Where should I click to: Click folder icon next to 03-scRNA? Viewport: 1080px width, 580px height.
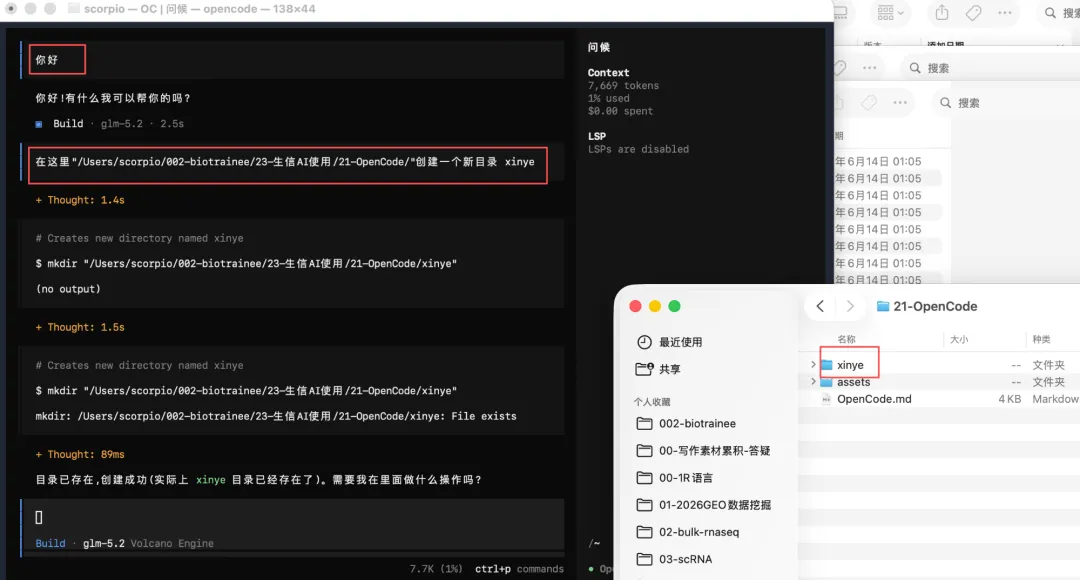tap(644, 559)
